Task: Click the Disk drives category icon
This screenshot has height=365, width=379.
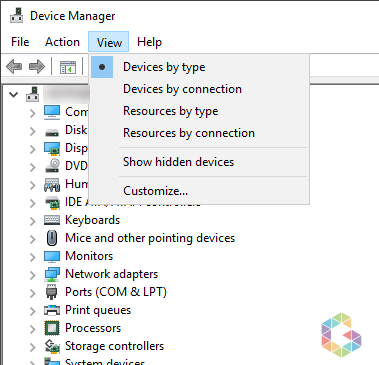Action: tap(52, 133)
